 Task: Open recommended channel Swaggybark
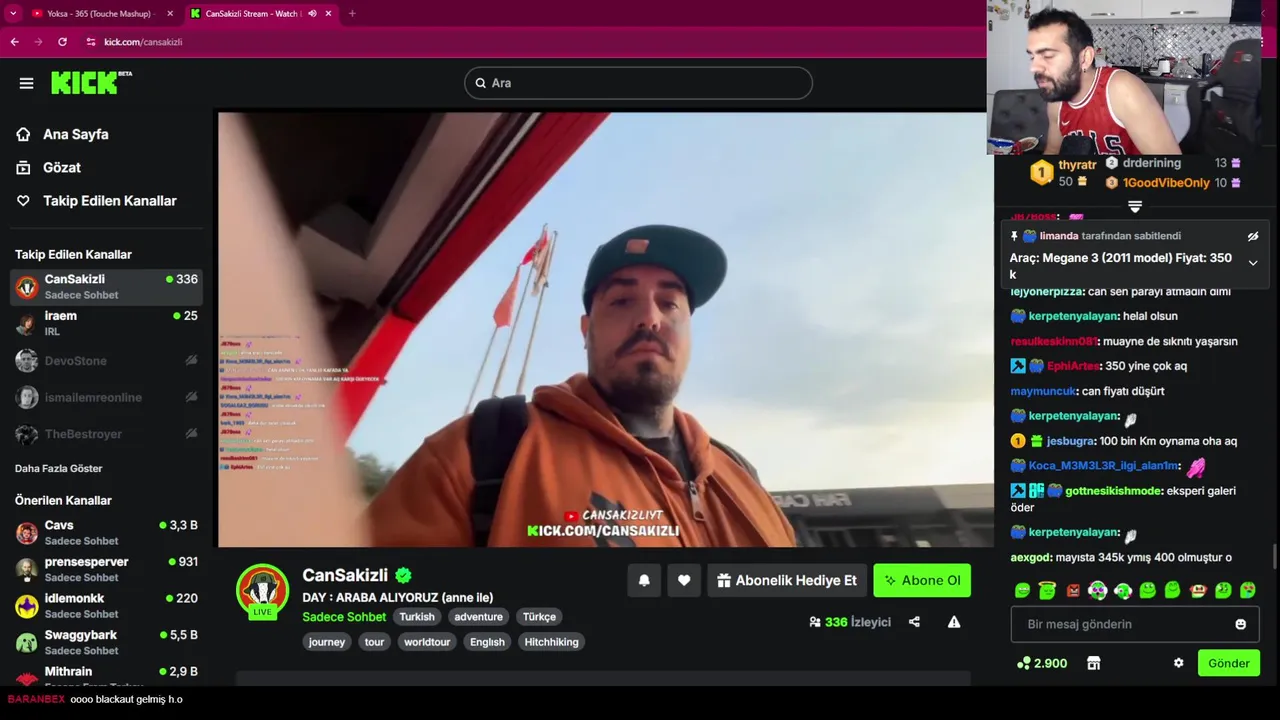point(107,642)
